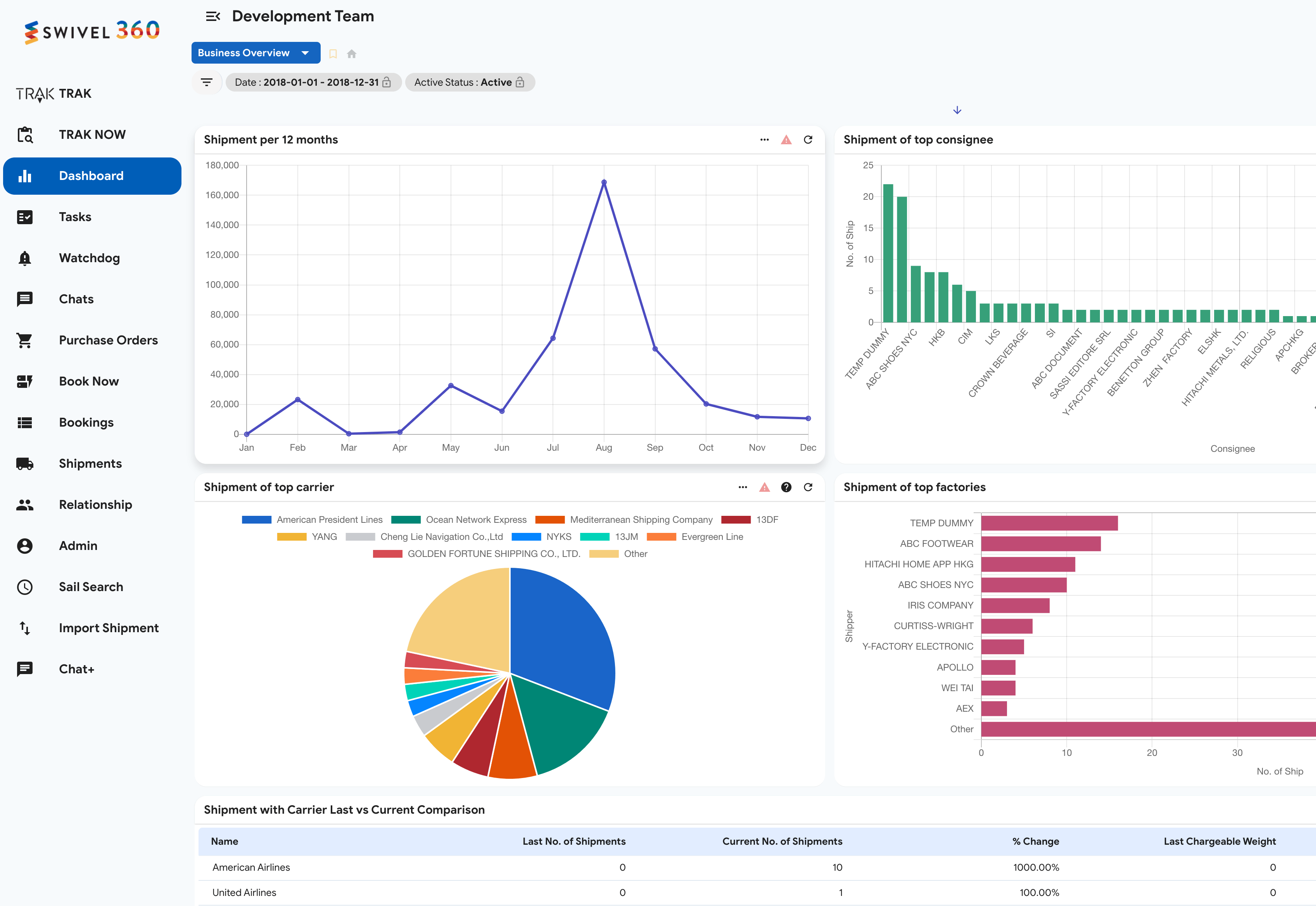1316x906 pixels.
Task: Click the Shipments truck icon
Action: point(24,464)
